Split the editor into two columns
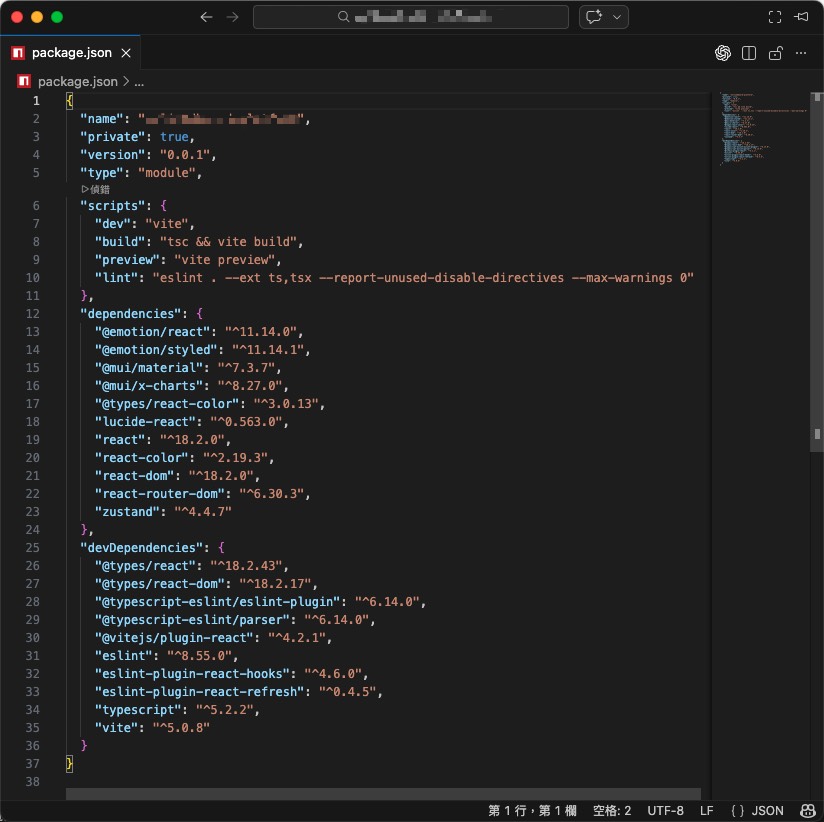Viewport: 824px width, 822px height. (x=749, y=52)
